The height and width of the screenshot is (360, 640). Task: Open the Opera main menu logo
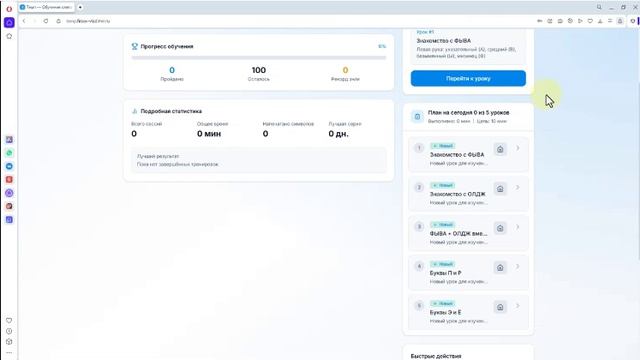[x=9, y=9]
